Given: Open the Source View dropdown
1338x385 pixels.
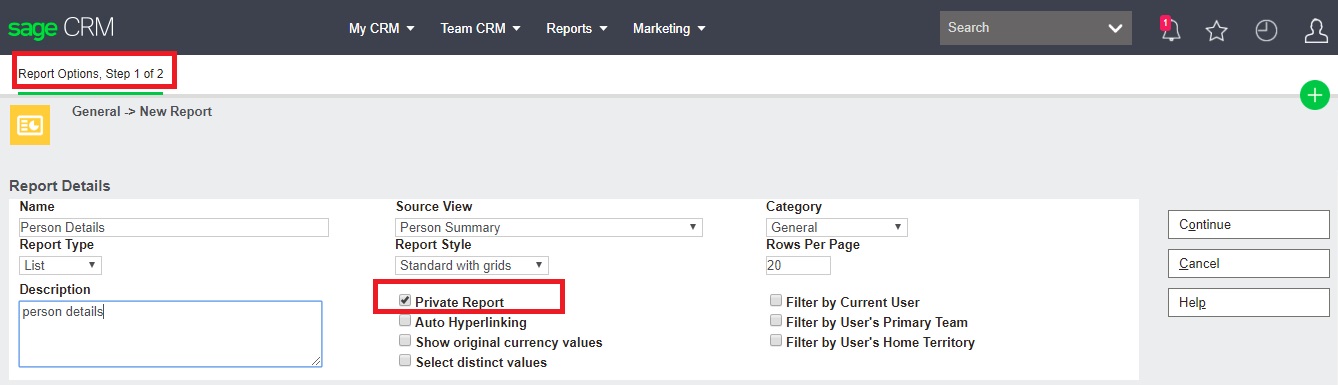Looking at the screenshot, I should [549, 227].
